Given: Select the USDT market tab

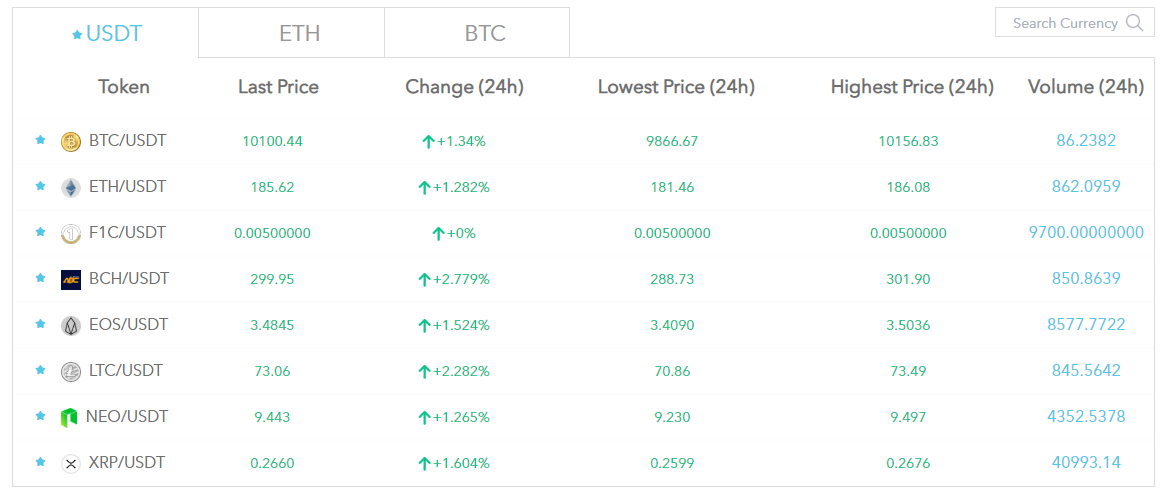Looking at the screenshot, I should click(x=106, y=34).
